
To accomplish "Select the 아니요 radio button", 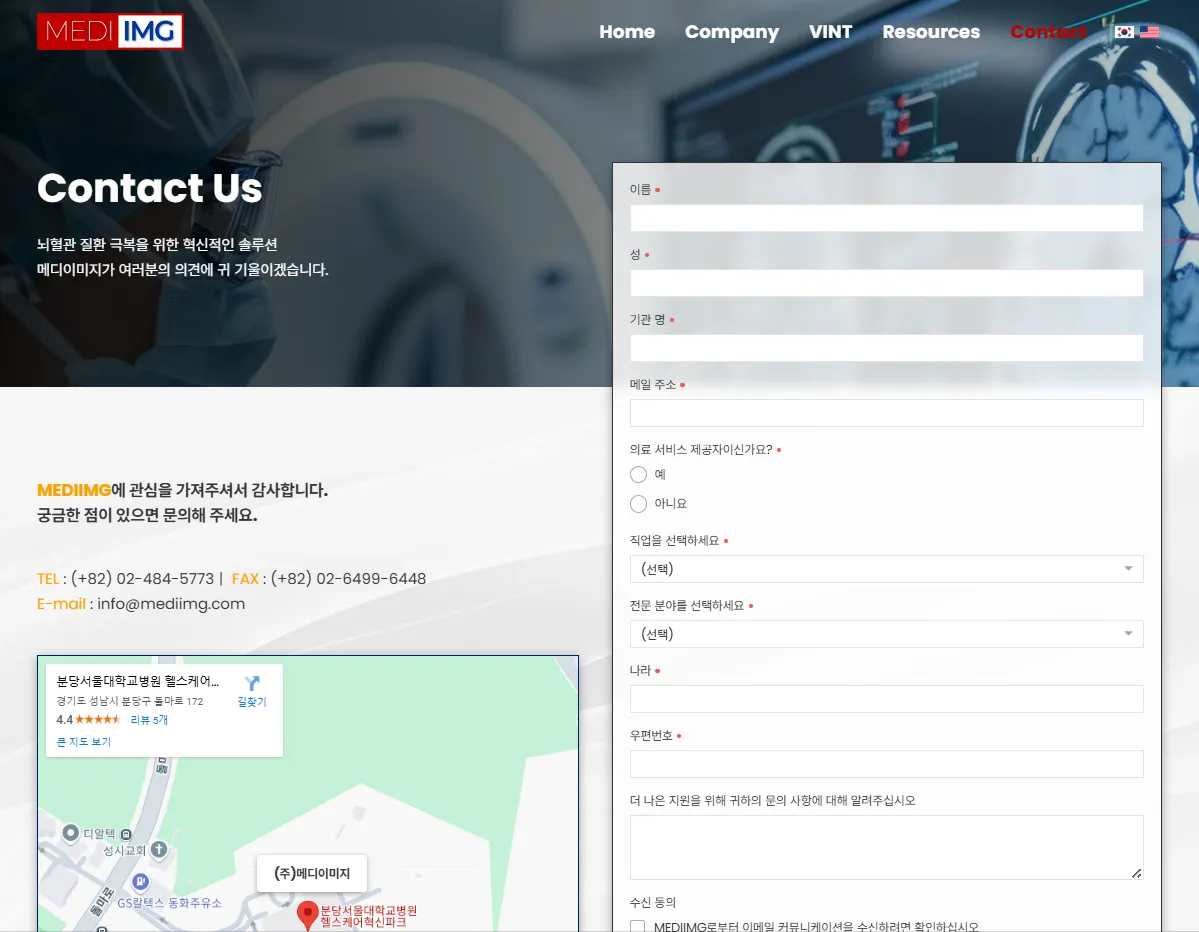I will pyautogui.click(x=638, y=504).
